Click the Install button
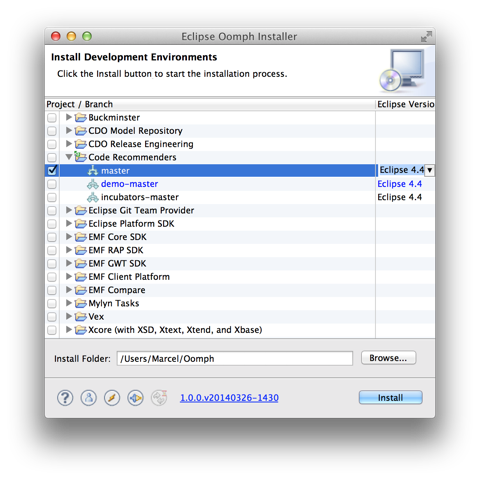This screenshot has height=480, width=480. [x=390, y=398]
